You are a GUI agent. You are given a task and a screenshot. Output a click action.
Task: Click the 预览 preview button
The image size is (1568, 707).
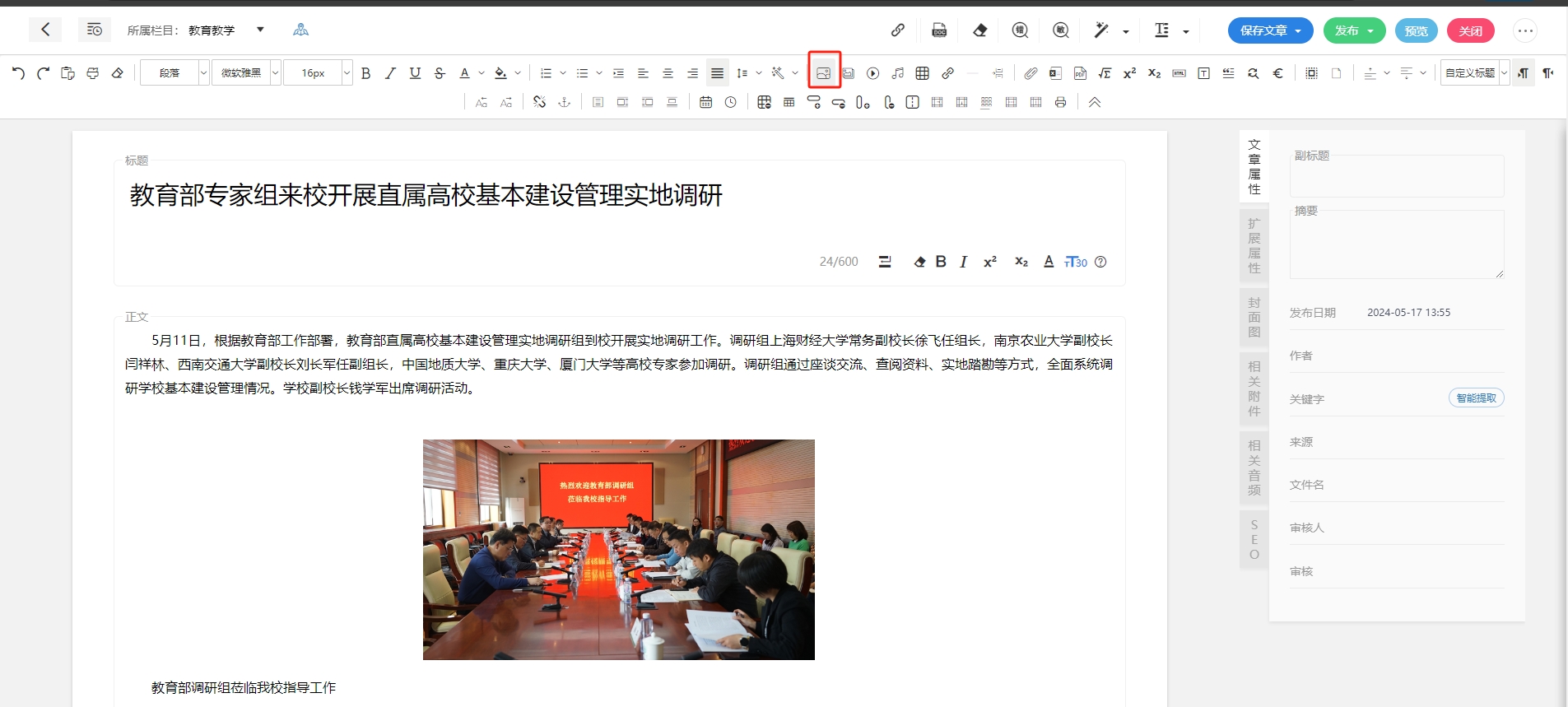pos(1416,30)
